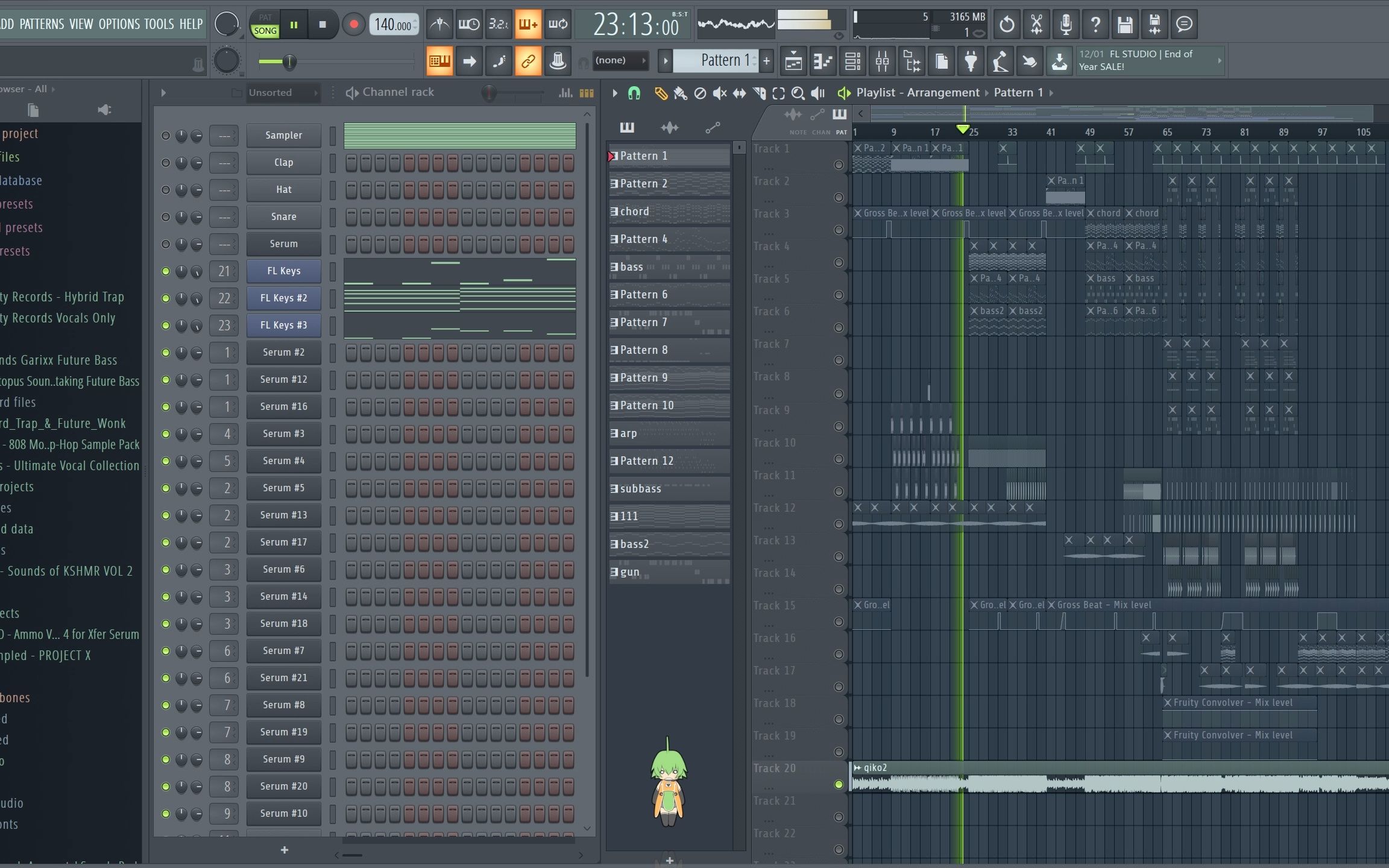Toggle the link icon in toolbar

[528, 61]
